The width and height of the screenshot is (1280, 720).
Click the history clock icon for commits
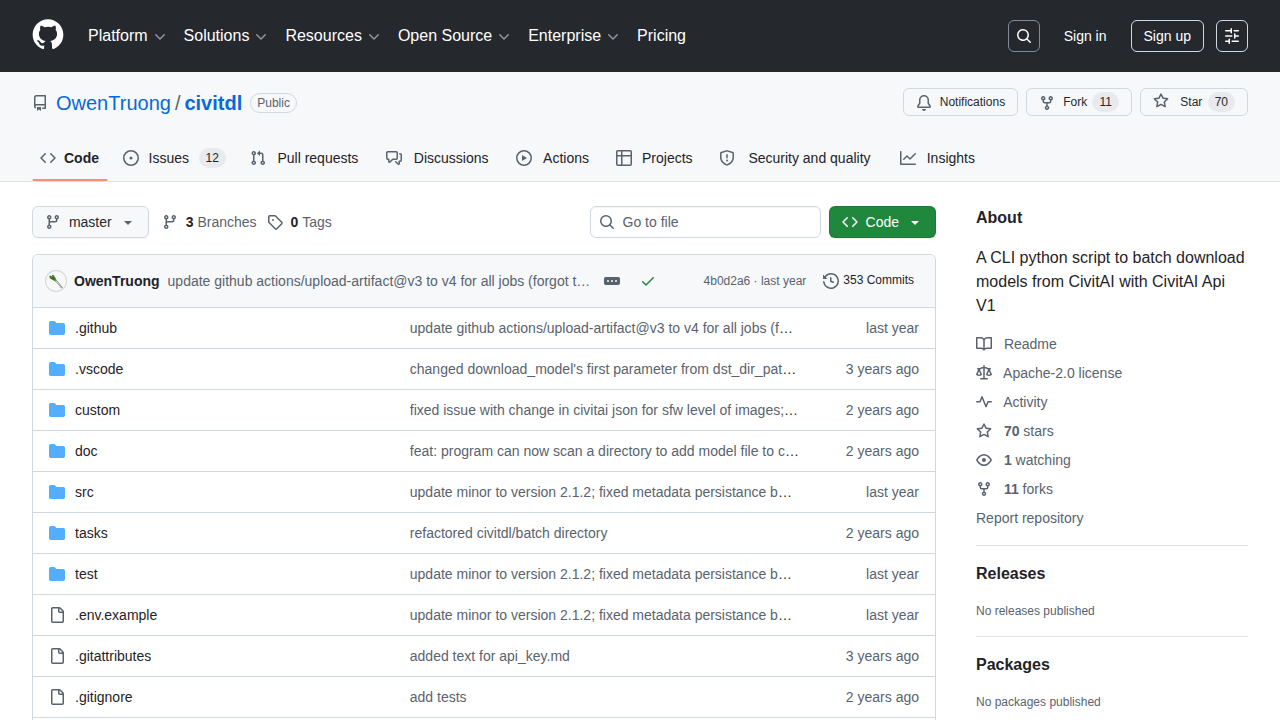point(831,281)
